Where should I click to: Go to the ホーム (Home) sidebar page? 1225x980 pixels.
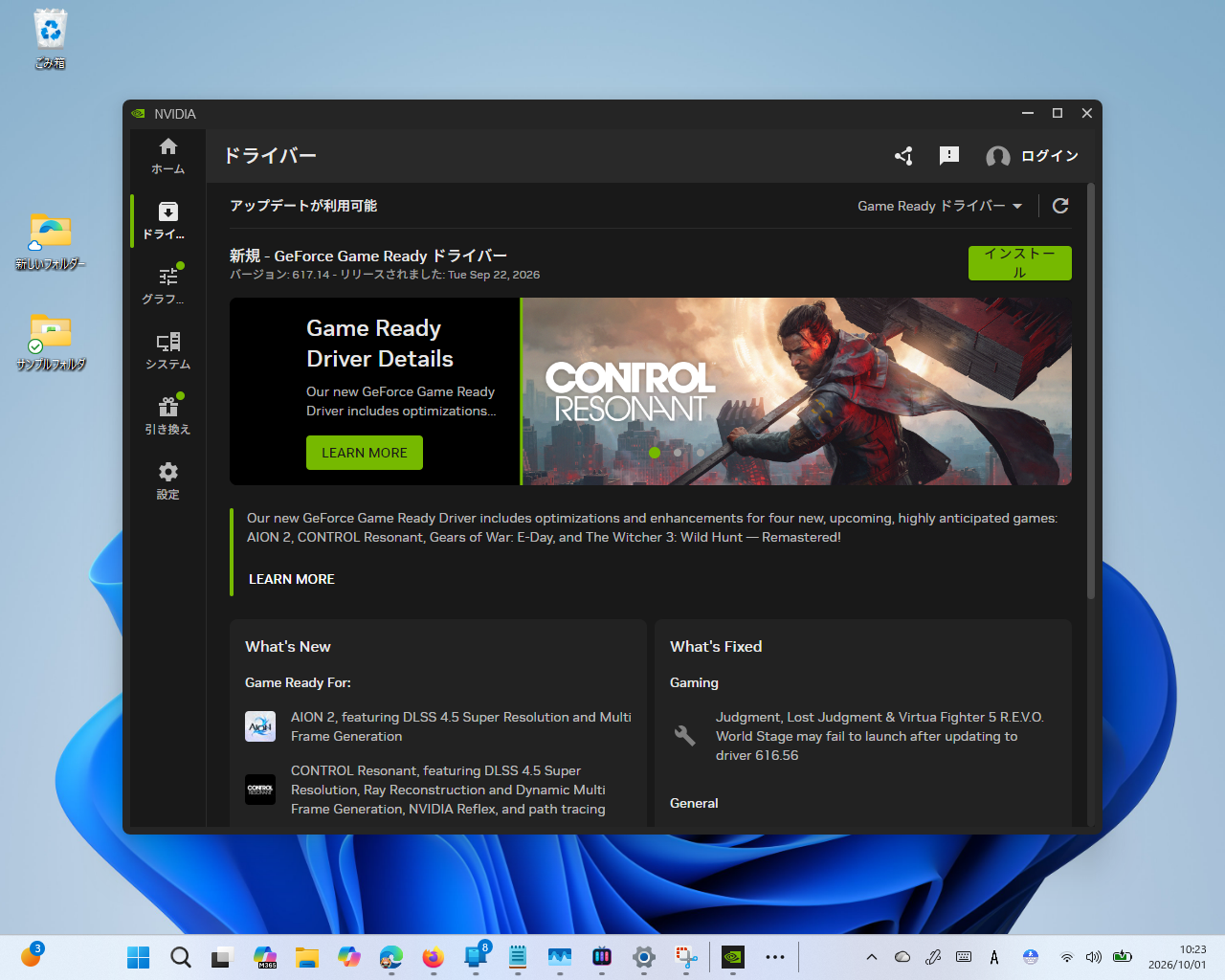[x=168, y=155]
